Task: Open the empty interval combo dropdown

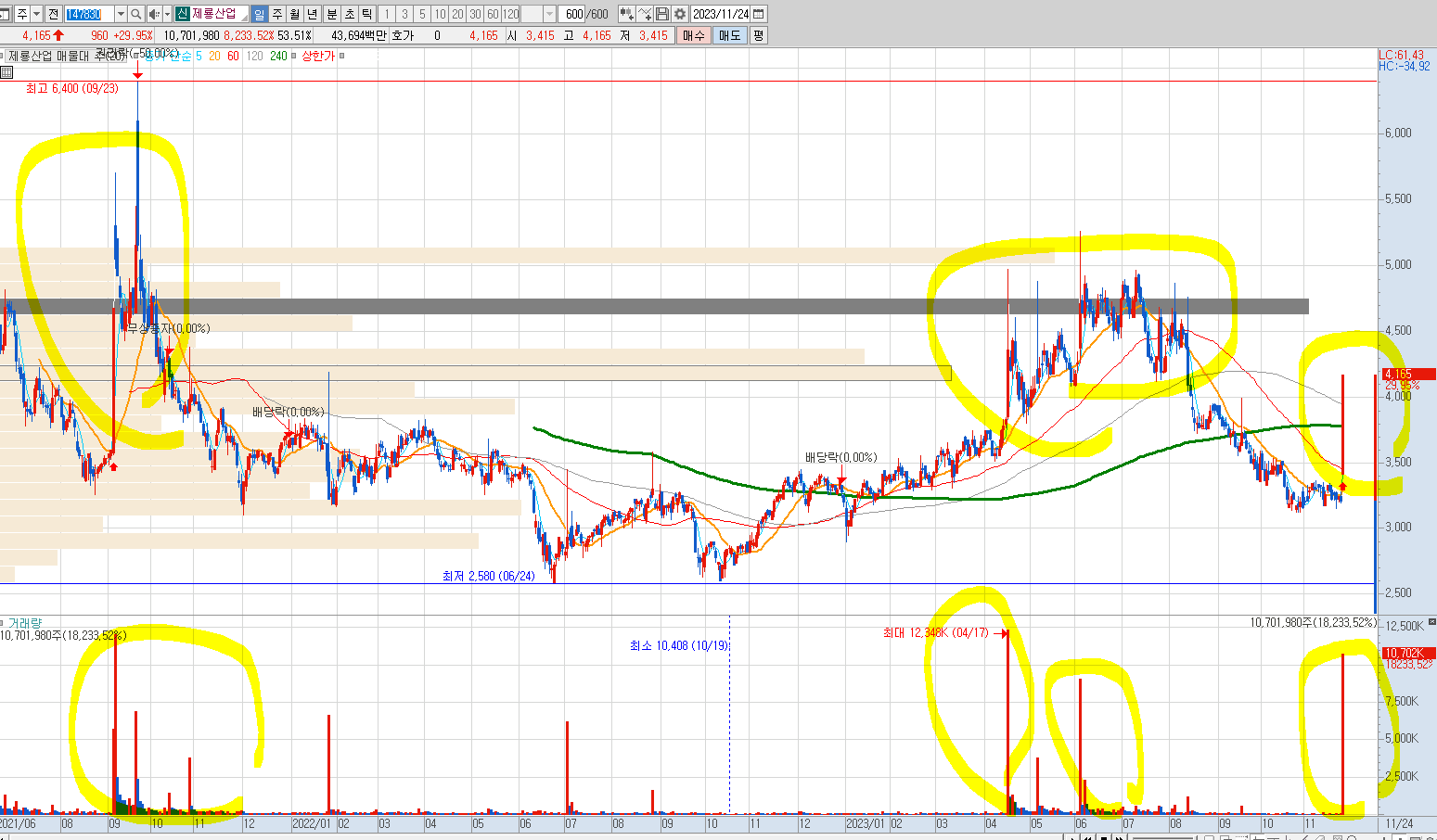Action: tap(549, 14)
